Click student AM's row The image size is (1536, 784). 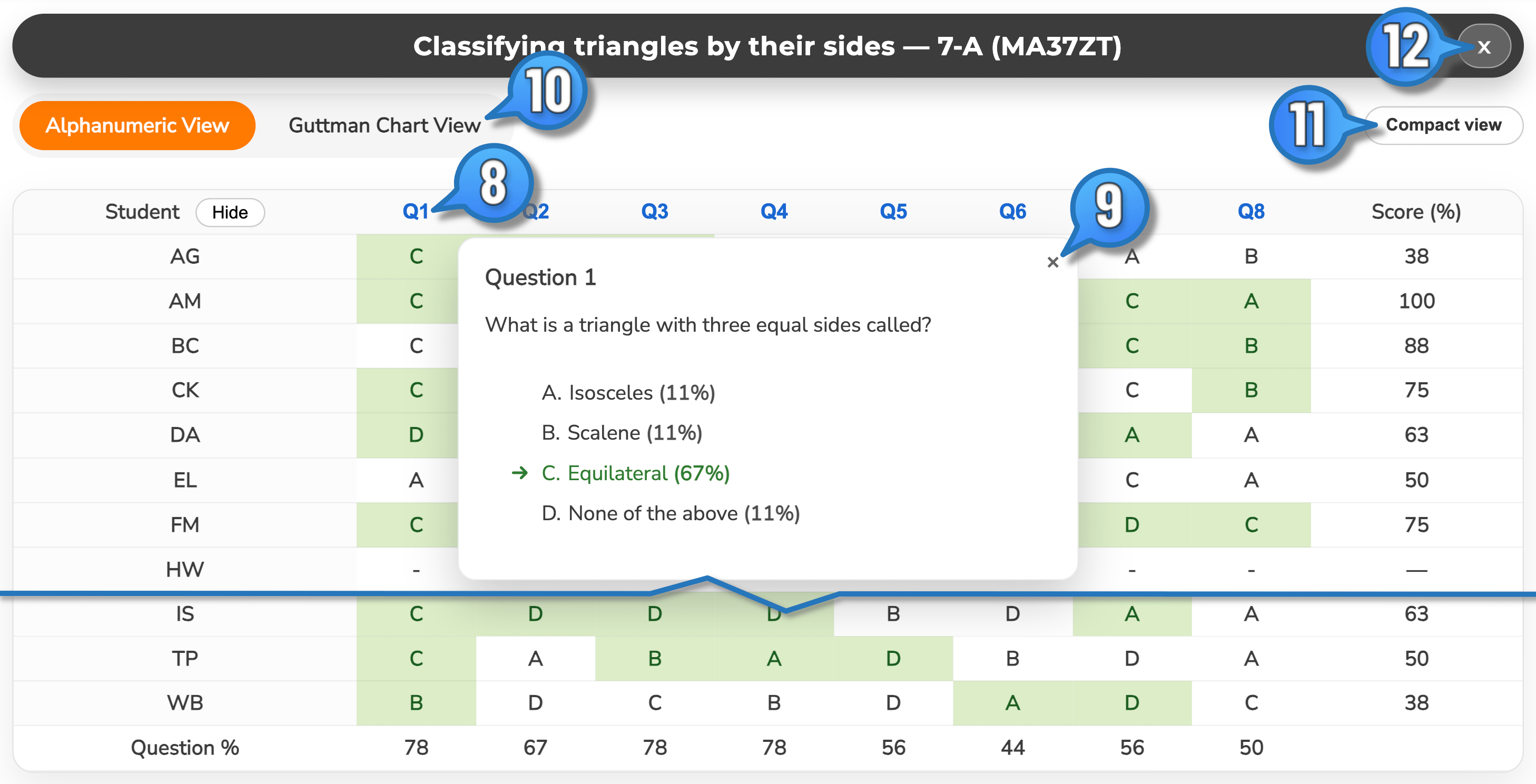(185, 301)
